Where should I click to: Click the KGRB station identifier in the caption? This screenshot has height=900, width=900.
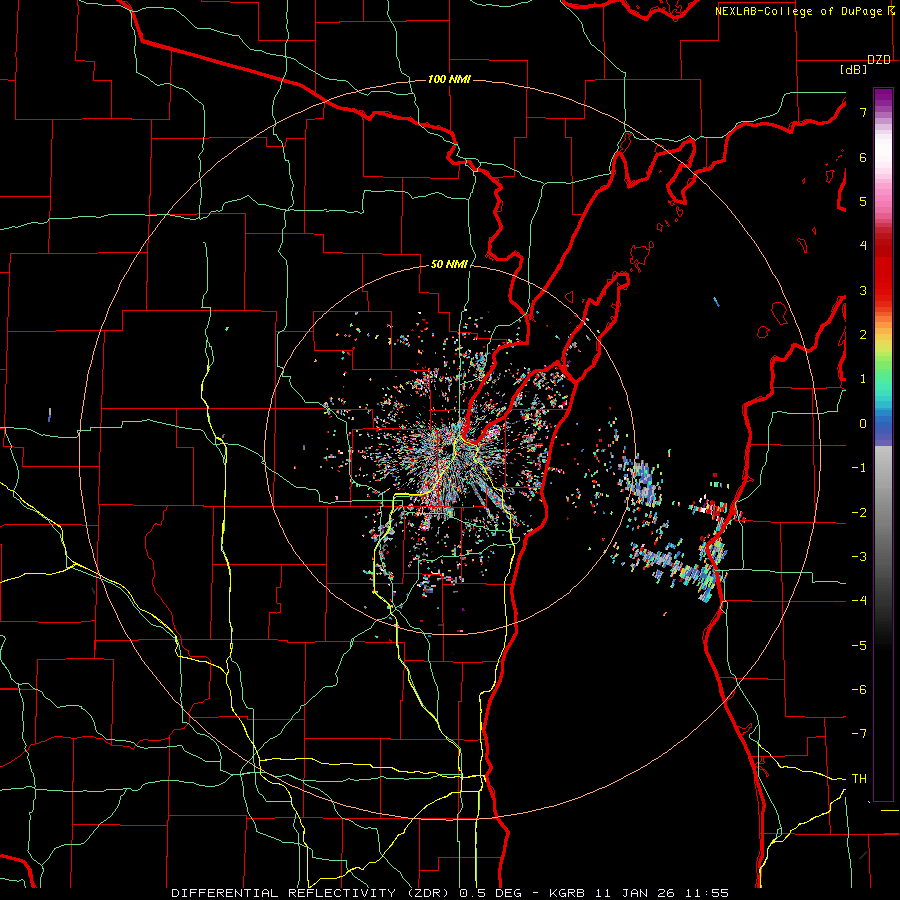567,893
